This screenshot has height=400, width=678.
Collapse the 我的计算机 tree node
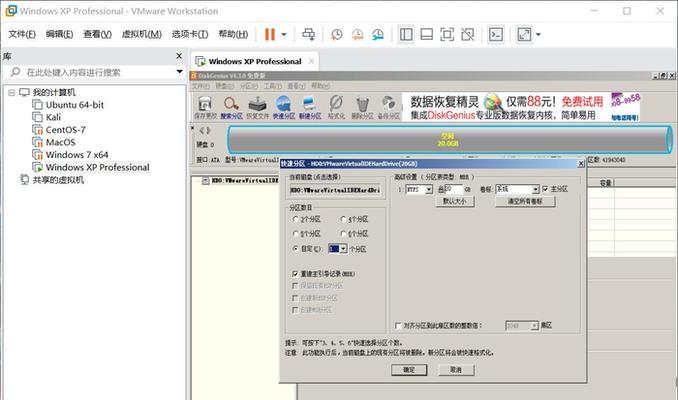(12, 93)
